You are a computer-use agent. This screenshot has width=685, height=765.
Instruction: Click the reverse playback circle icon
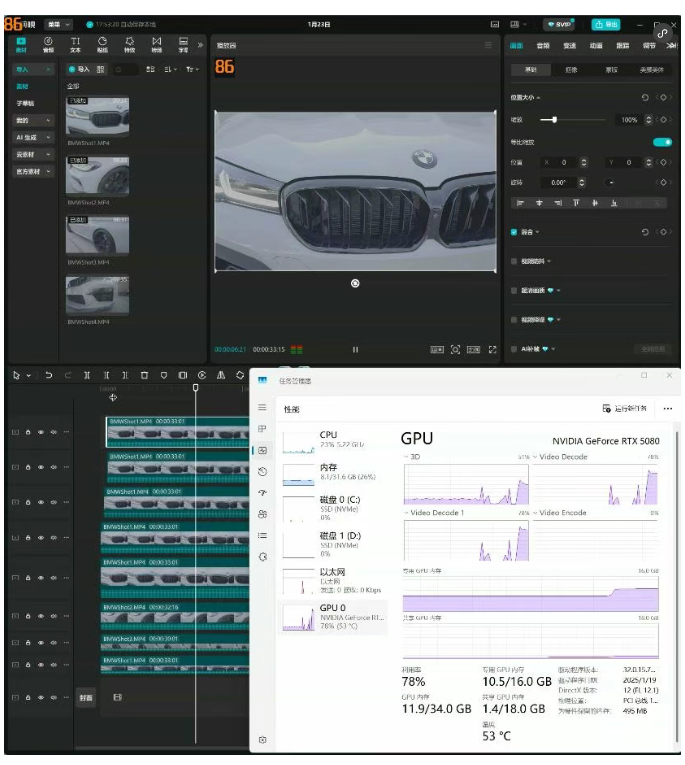click(202, 375)
